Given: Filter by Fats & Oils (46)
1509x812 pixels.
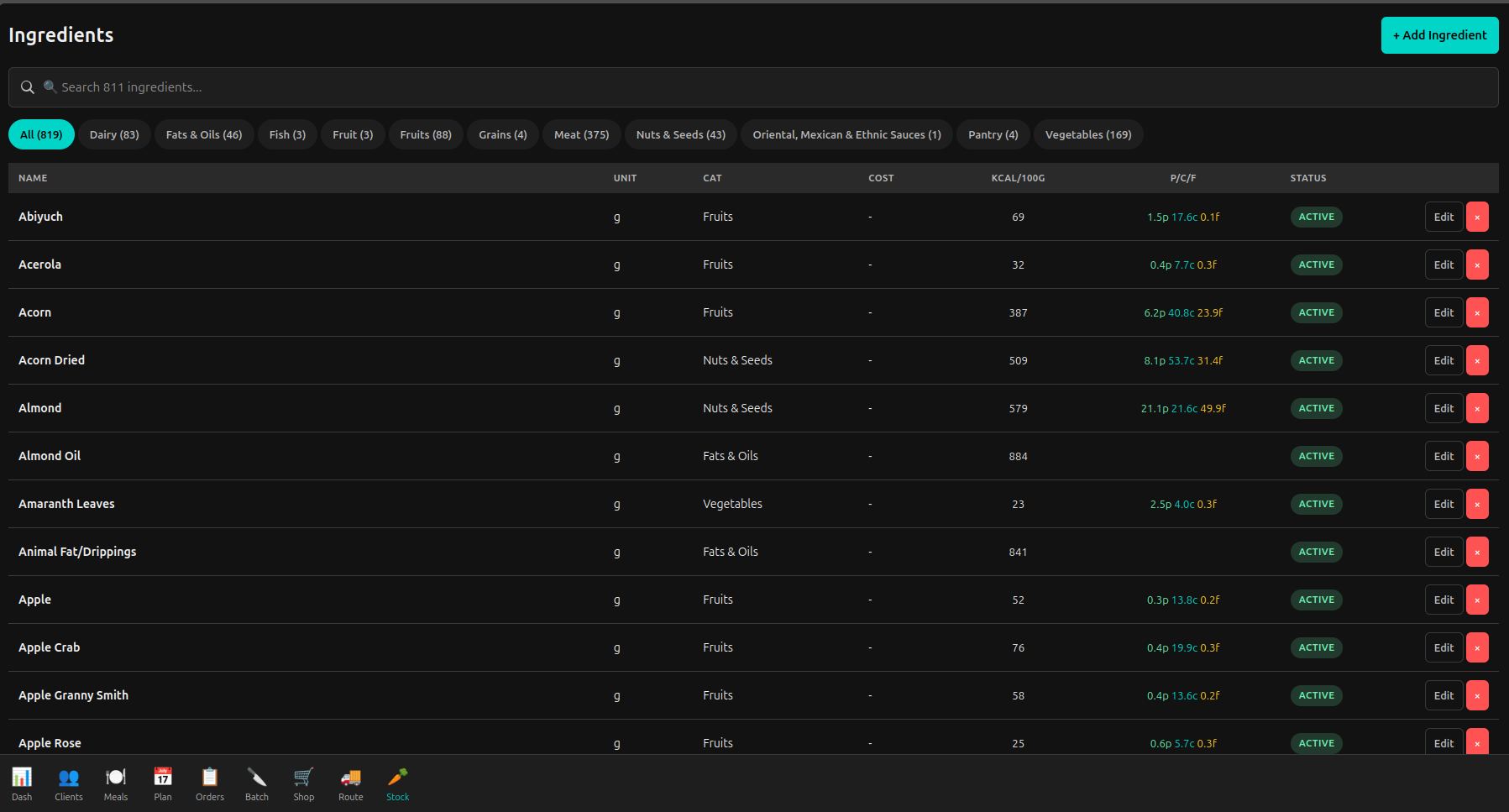Looking at the screenshot, I should click(204, 134).
